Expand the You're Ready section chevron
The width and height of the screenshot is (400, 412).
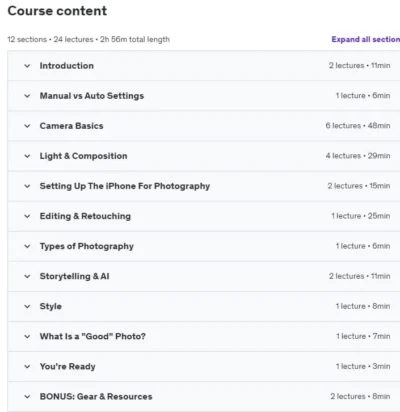(27, 367)
